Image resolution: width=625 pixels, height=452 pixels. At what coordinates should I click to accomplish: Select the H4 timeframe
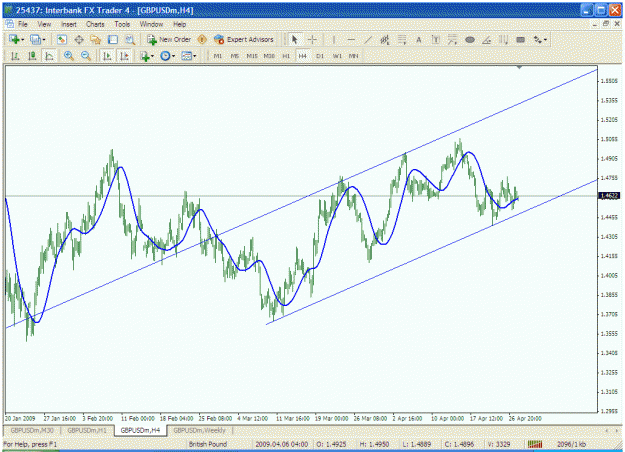point(303,56)
